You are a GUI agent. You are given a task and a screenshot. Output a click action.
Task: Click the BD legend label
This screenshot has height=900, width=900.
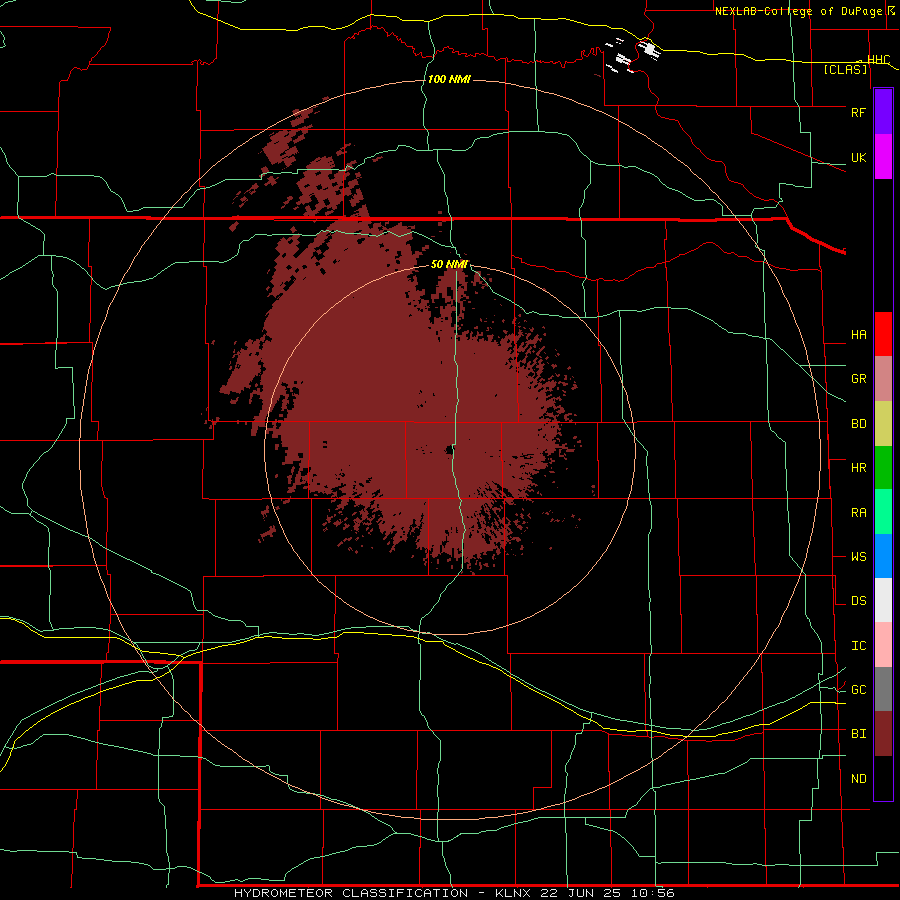(858, 424)
